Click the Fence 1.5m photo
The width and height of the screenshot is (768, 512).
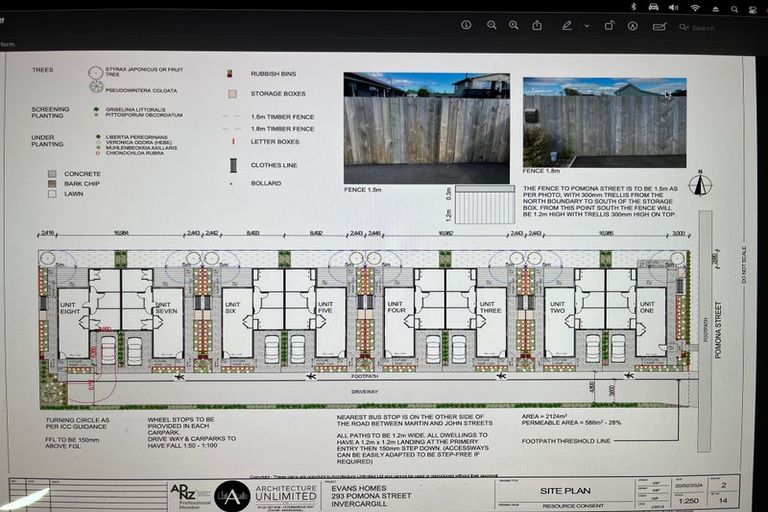[x=426, y=127]
